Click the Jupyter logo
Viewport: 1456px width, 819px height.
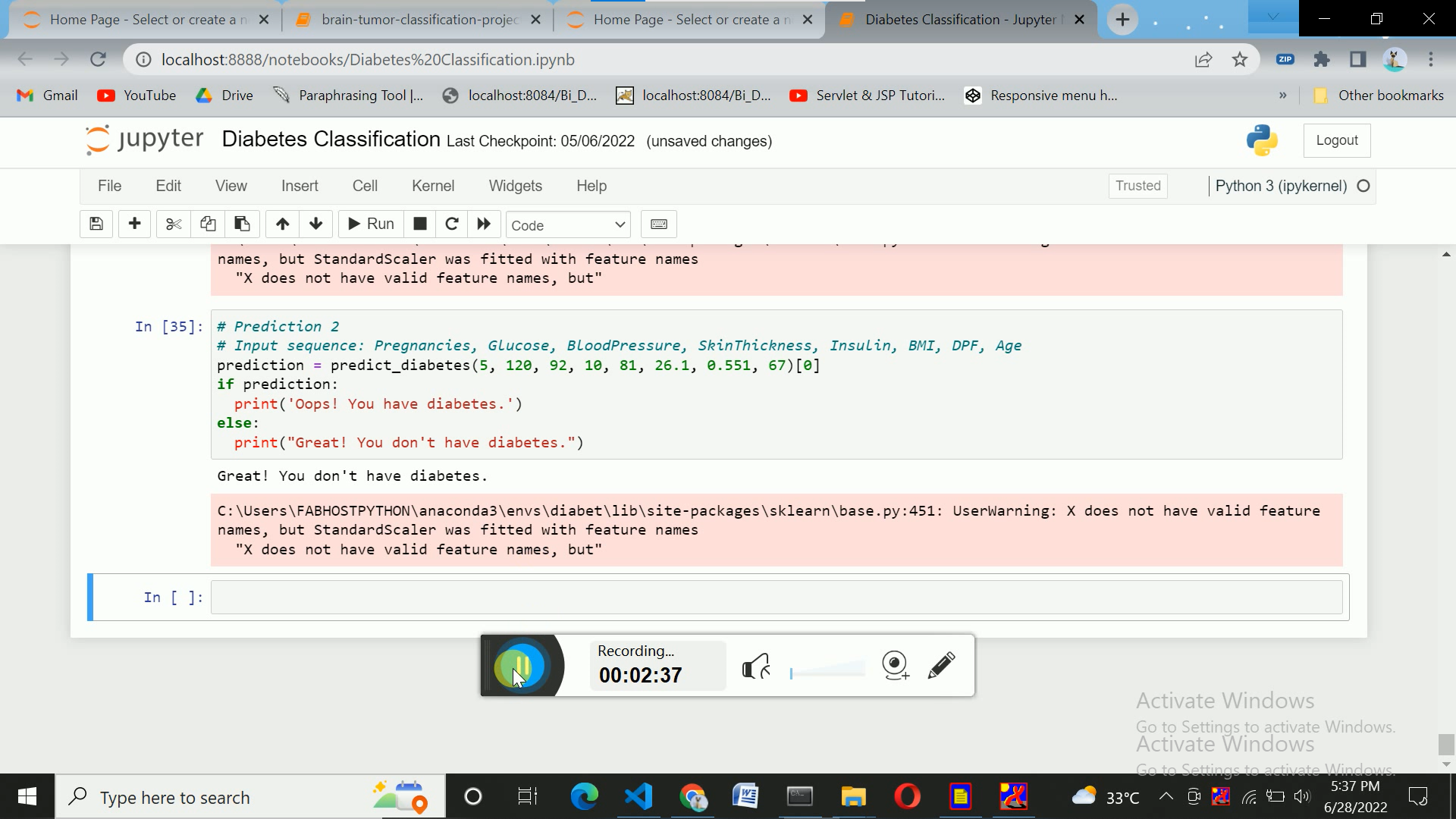click(x=145, y=140)
